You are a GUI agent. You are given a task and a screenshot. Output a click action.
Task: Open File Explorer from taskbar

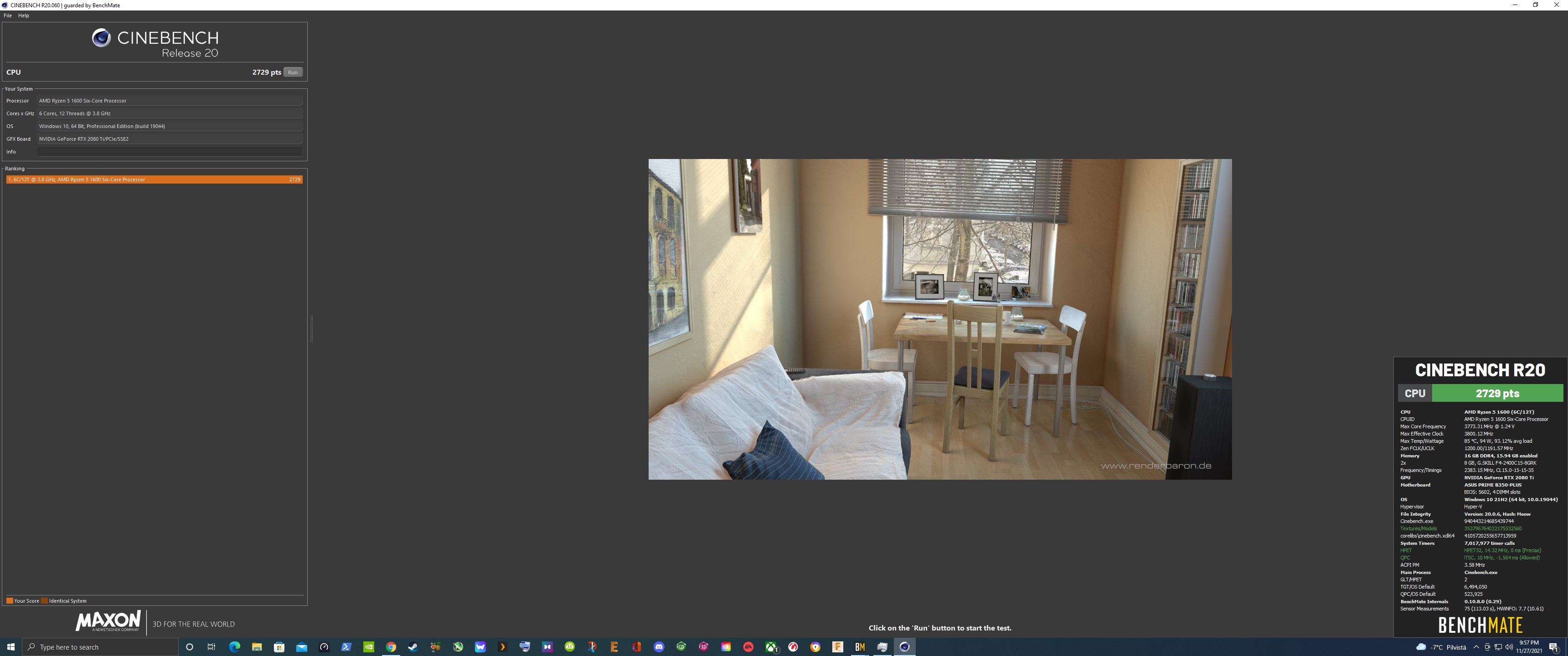[257, 647]
